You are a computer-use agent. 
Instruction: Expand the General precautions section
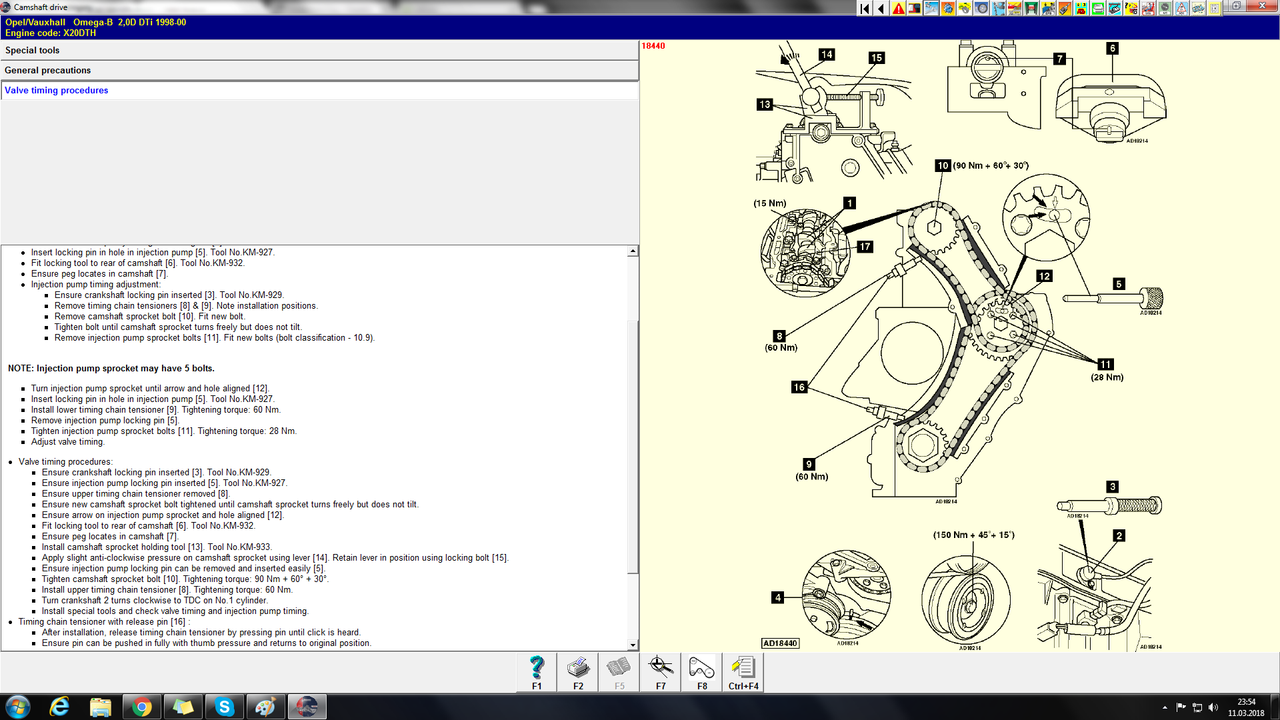[319, 70]
